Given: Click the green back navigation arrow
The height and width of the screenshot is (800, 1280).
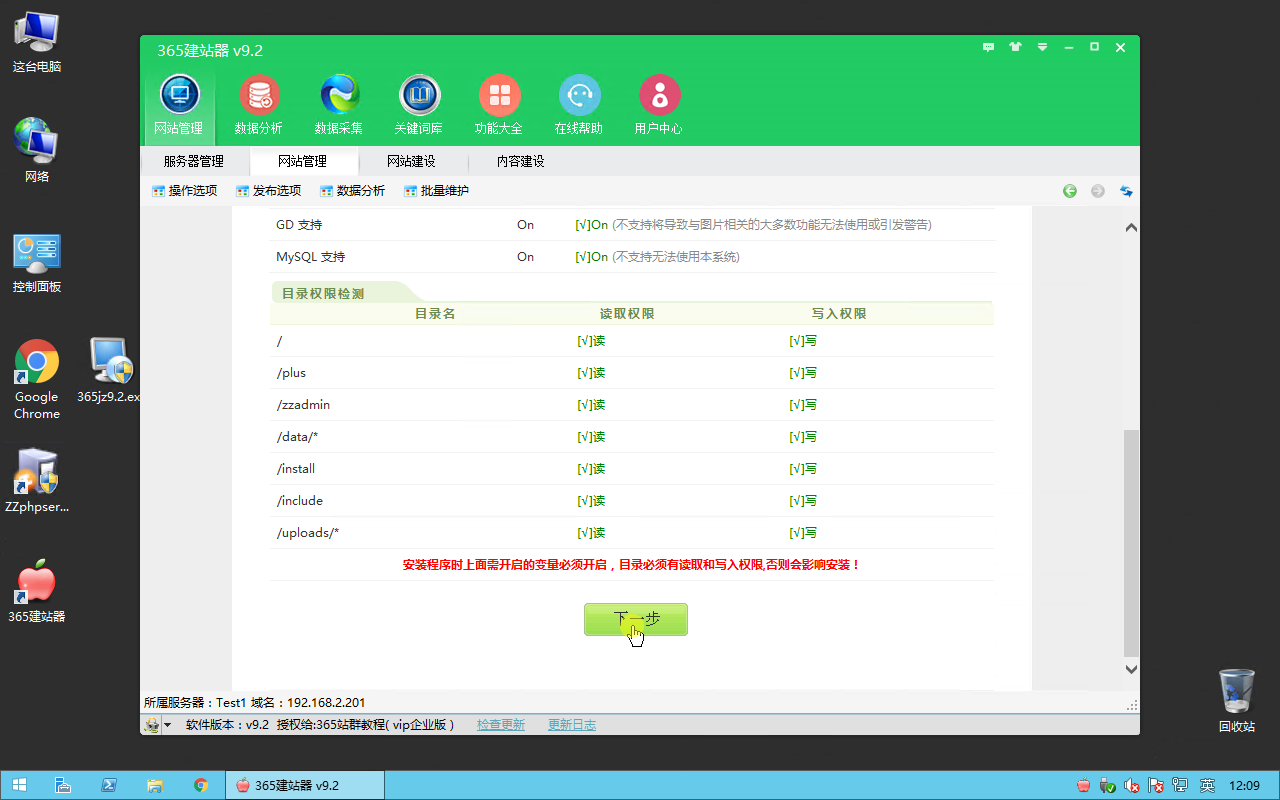Looking at the screenshot, I should 1070,191.
